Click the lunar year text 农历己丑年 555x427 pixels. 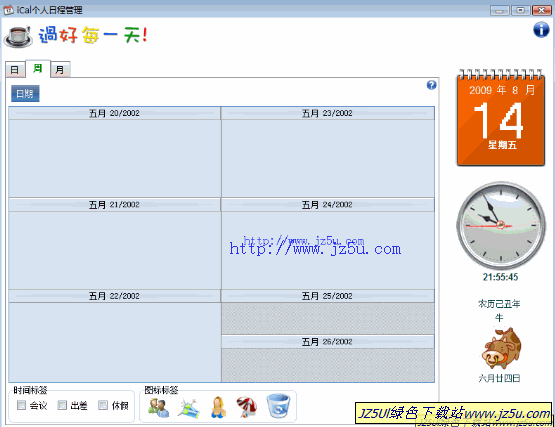(499, 304)
